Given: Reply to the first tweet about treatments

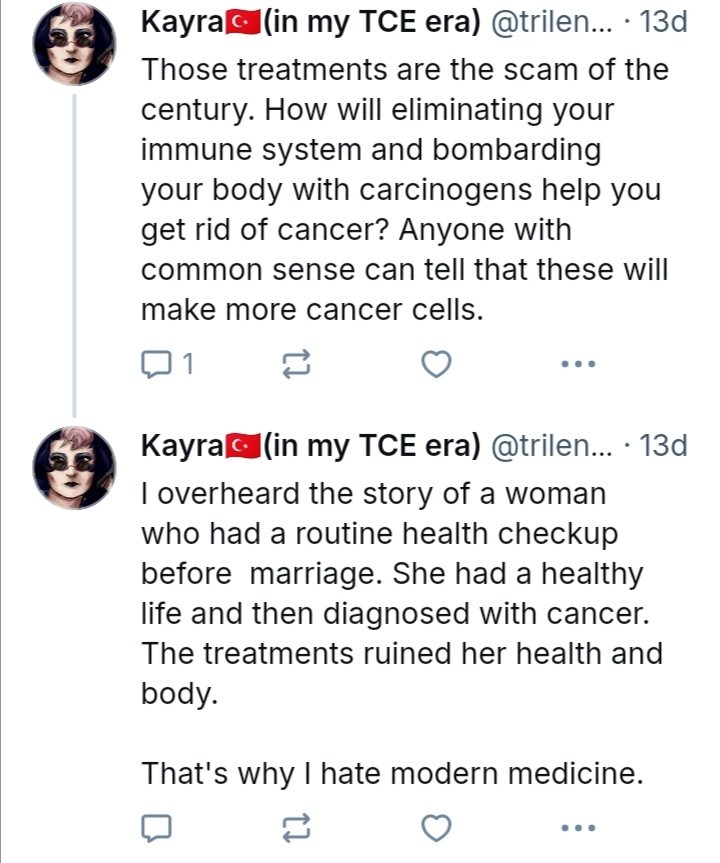Looking at the screenshot, I should [157, 366].
